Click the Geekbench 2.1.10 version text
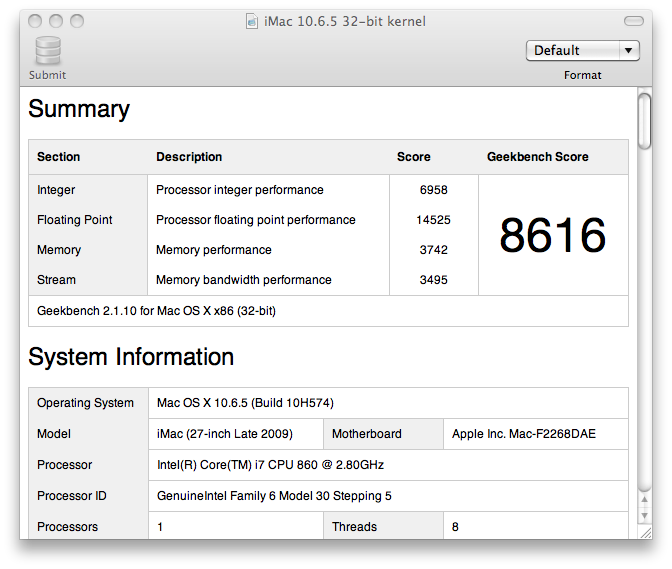 click(x=156, y=311)
